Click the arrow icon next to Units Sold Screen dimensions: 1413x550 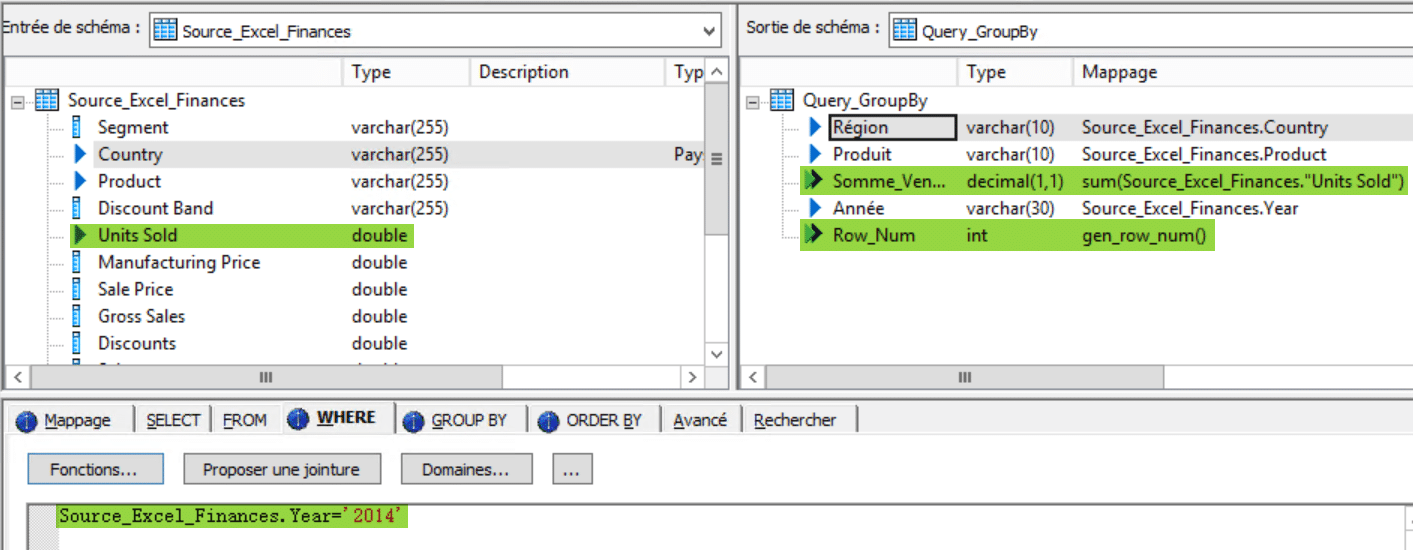tap(80, 236)
